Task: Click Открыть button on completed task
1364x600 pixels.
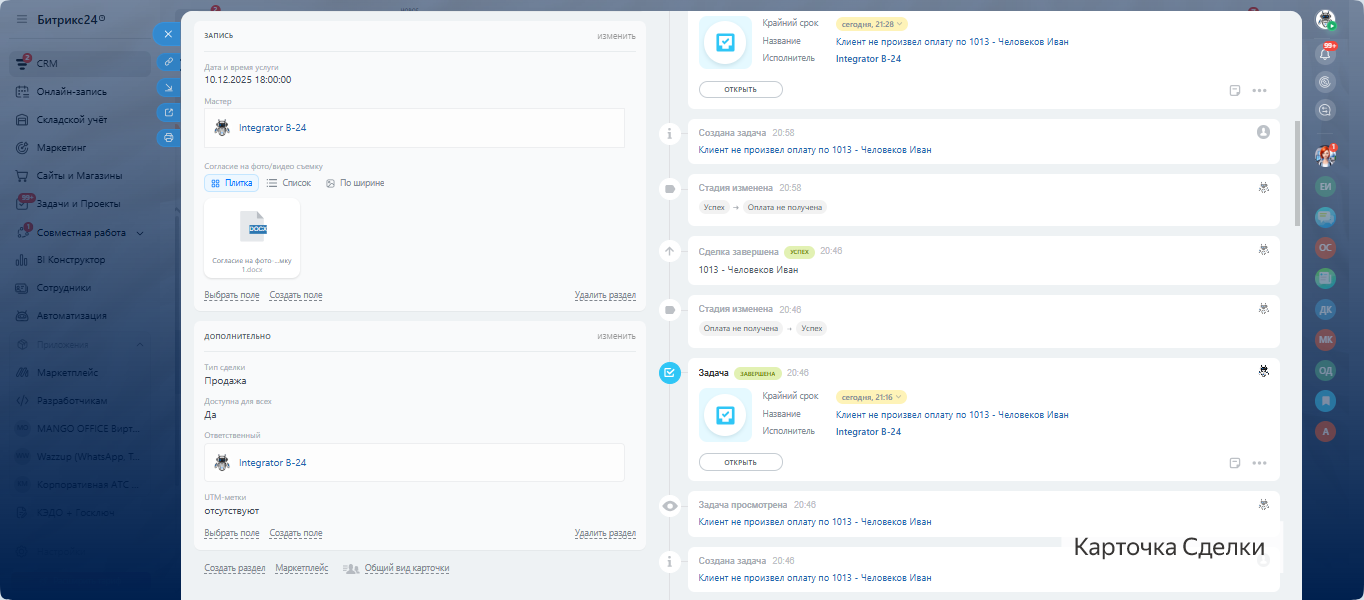Action: click(x=740, y=462)
